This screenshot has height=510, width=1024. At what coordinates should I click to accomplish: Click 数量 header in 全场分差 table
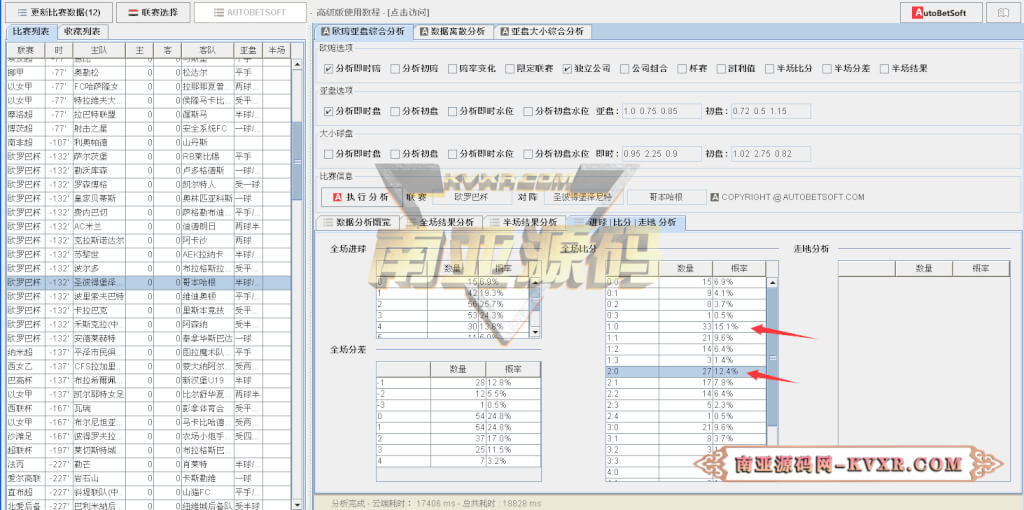point(458,370)
